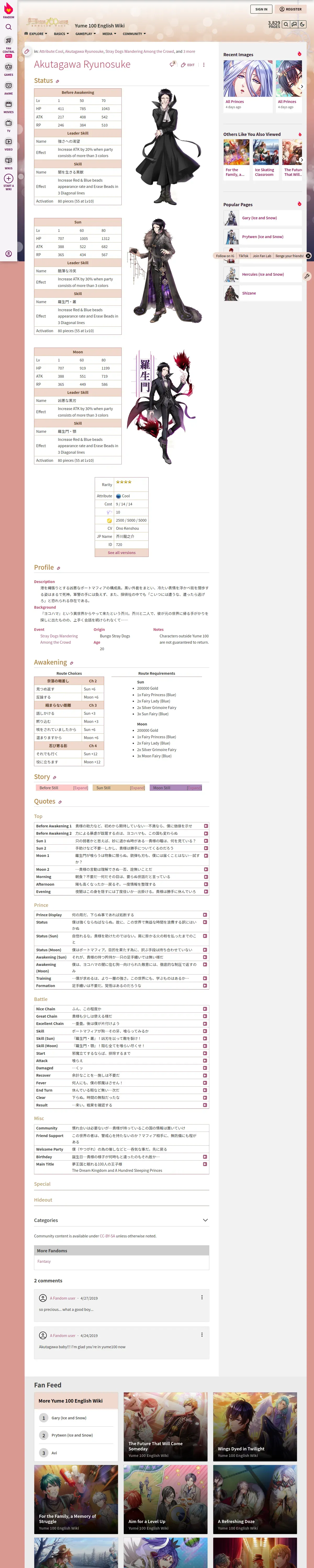Click the Edit page button
Screen dimensions: 314x1568
[x=188, y=65]
